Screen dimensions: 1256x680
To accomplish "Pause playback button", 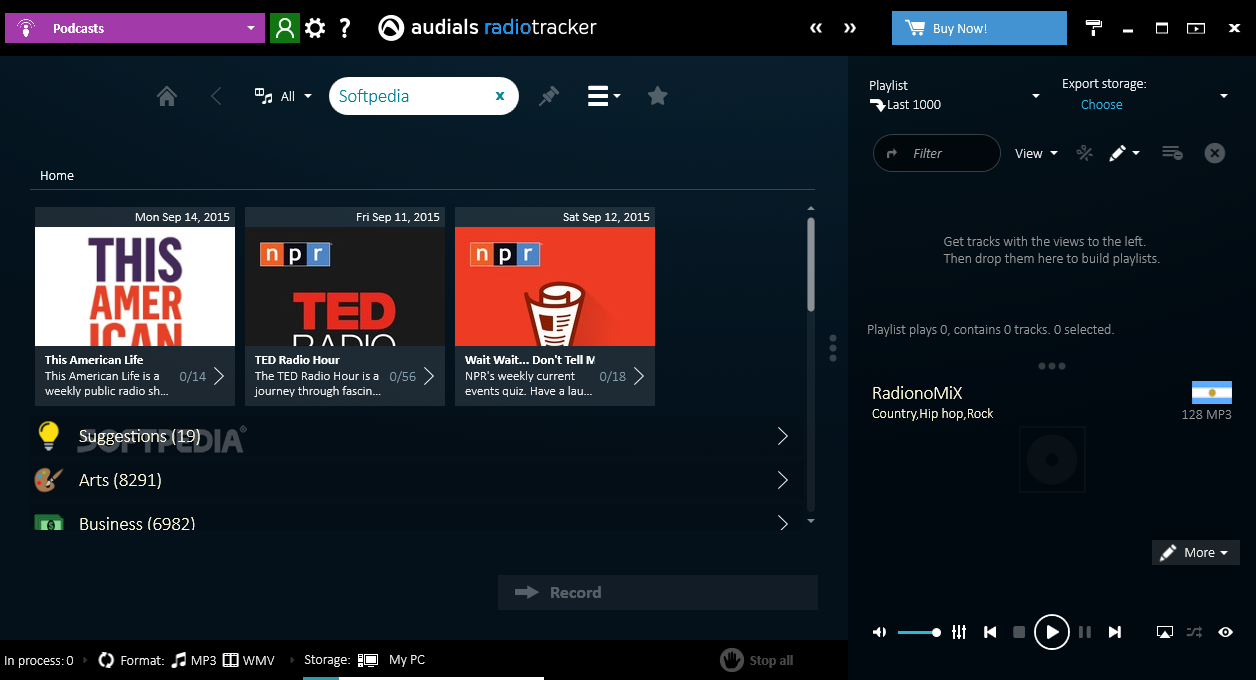I will 1085,632.
